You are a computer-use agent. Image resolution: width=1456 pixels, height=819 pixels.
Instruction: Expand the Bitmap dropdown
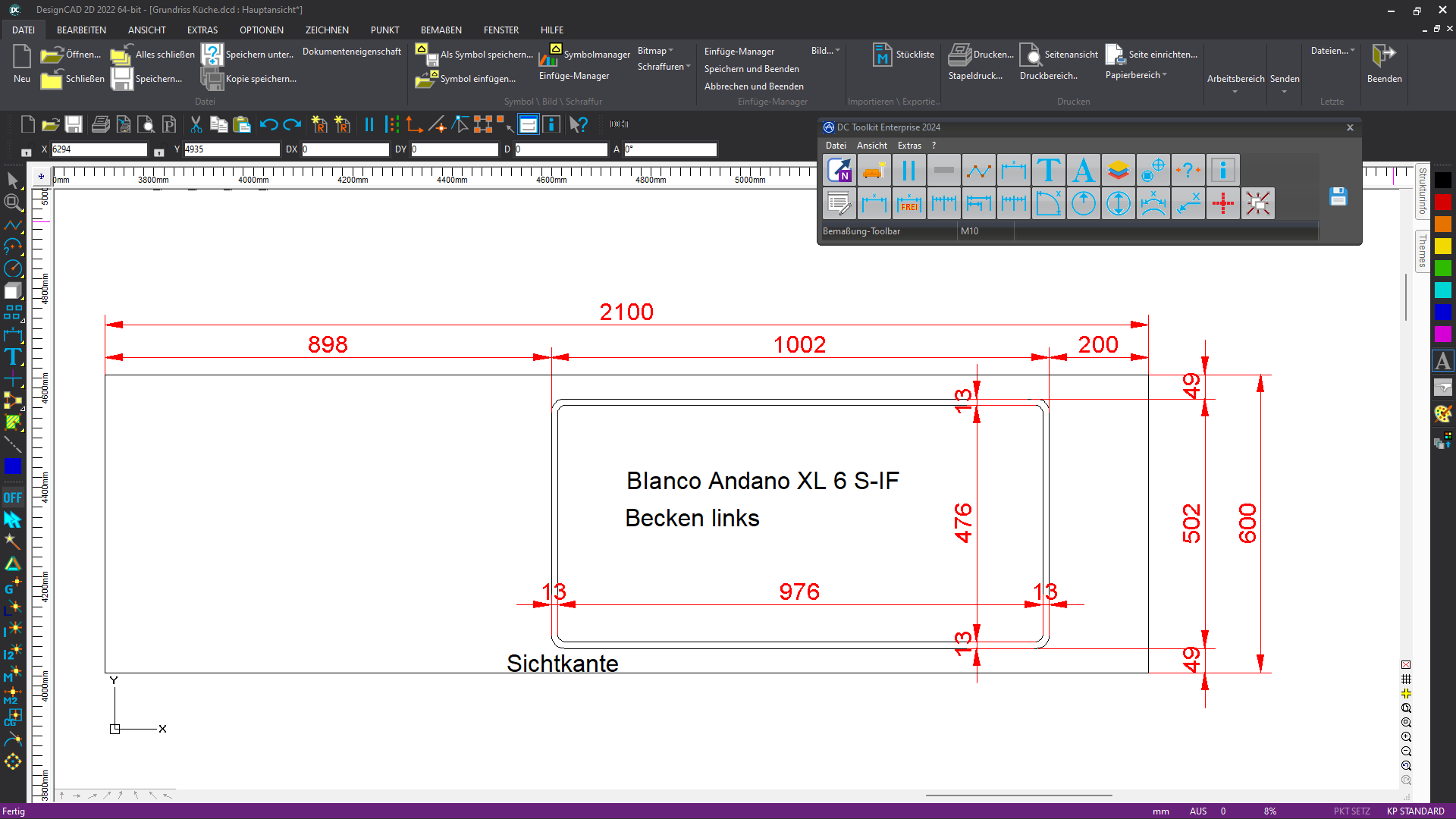tap(655, 51)
